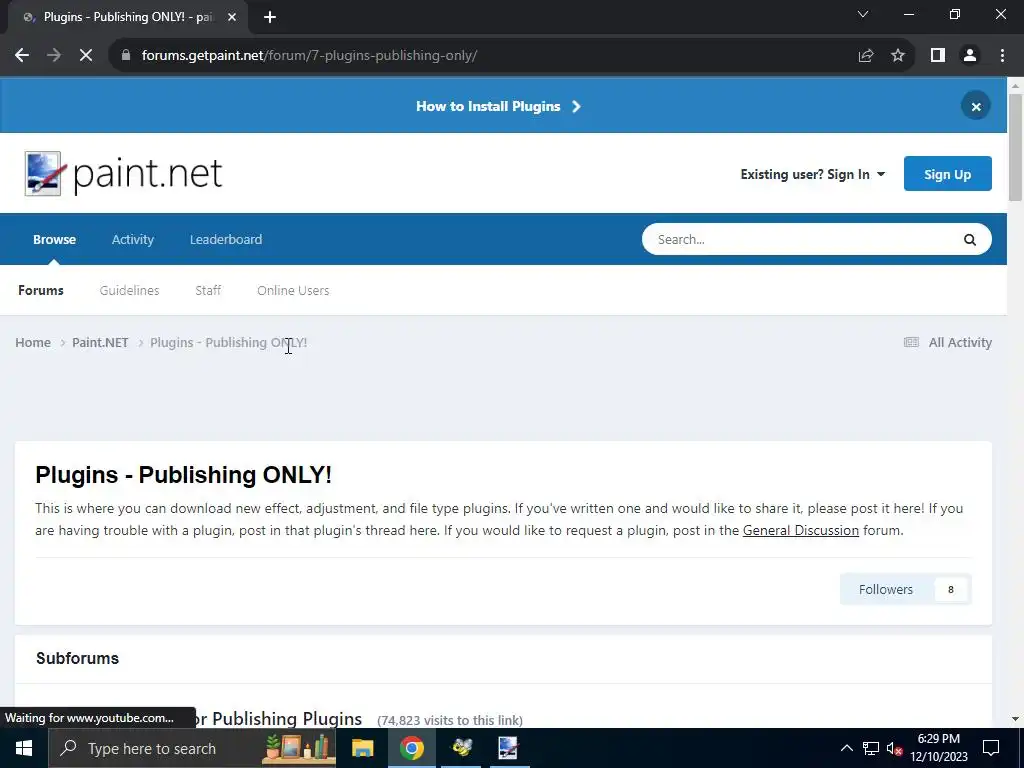Click the Plugins - Publishing ONLY! page heading
Screen dimensions: 1024x768
pos(184,475)
